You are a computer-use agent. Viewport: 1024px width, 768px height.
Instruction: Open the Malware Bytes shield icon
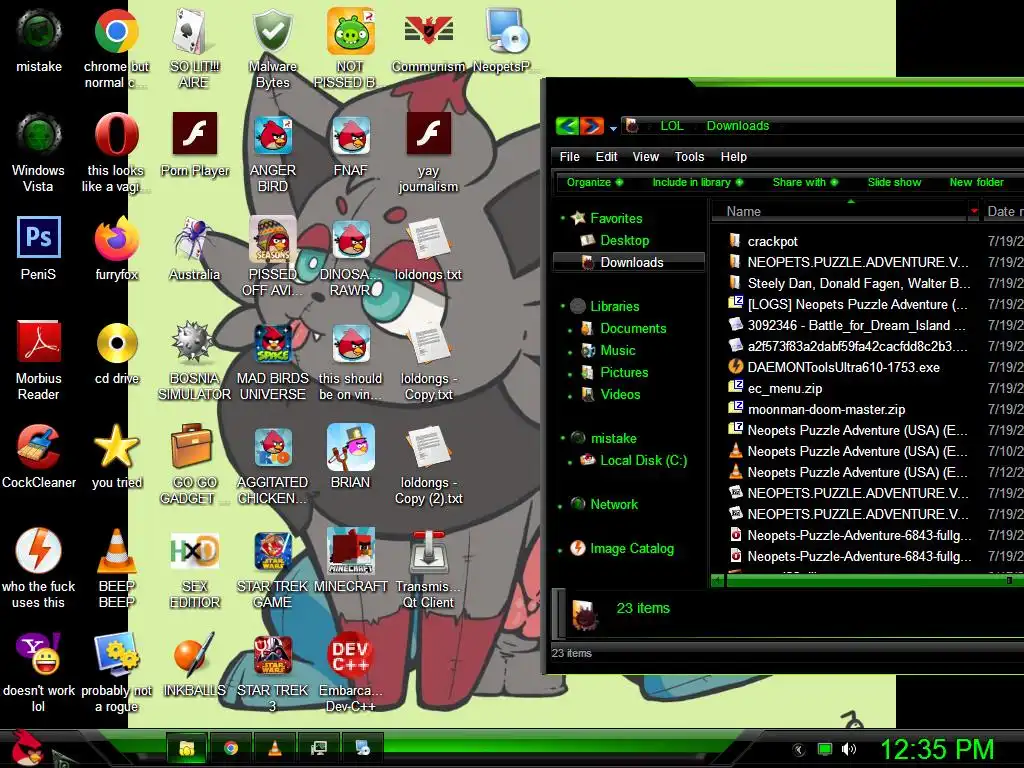click(272, 49)
